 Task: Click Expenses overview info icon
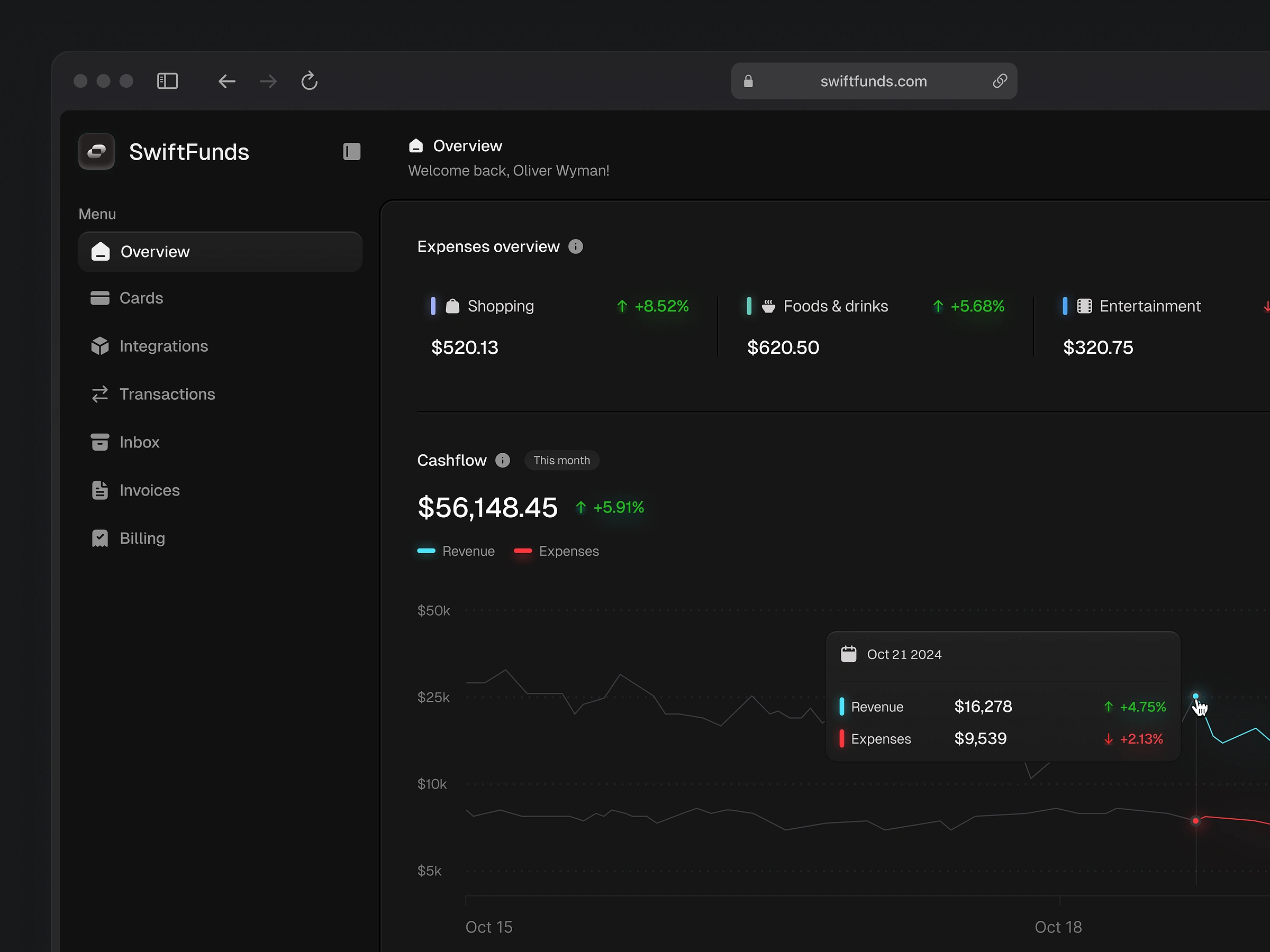[575, 247]
